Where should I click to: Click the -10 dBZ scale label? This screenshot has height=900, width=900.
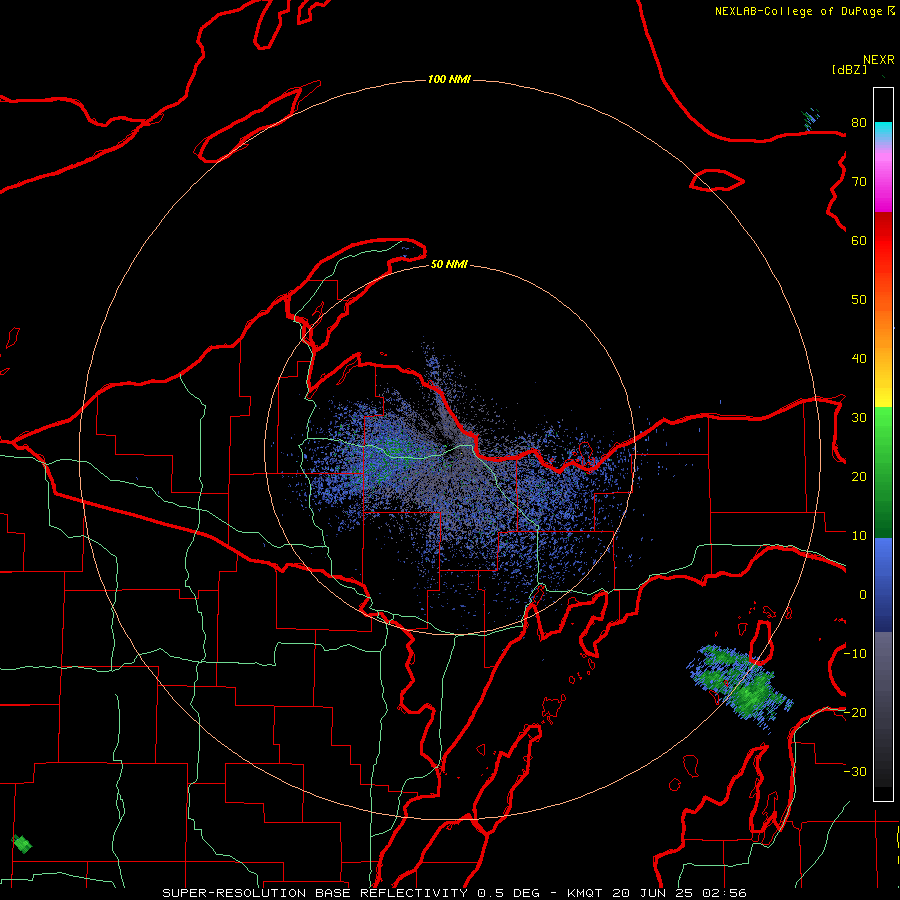(x=855, y=653)
